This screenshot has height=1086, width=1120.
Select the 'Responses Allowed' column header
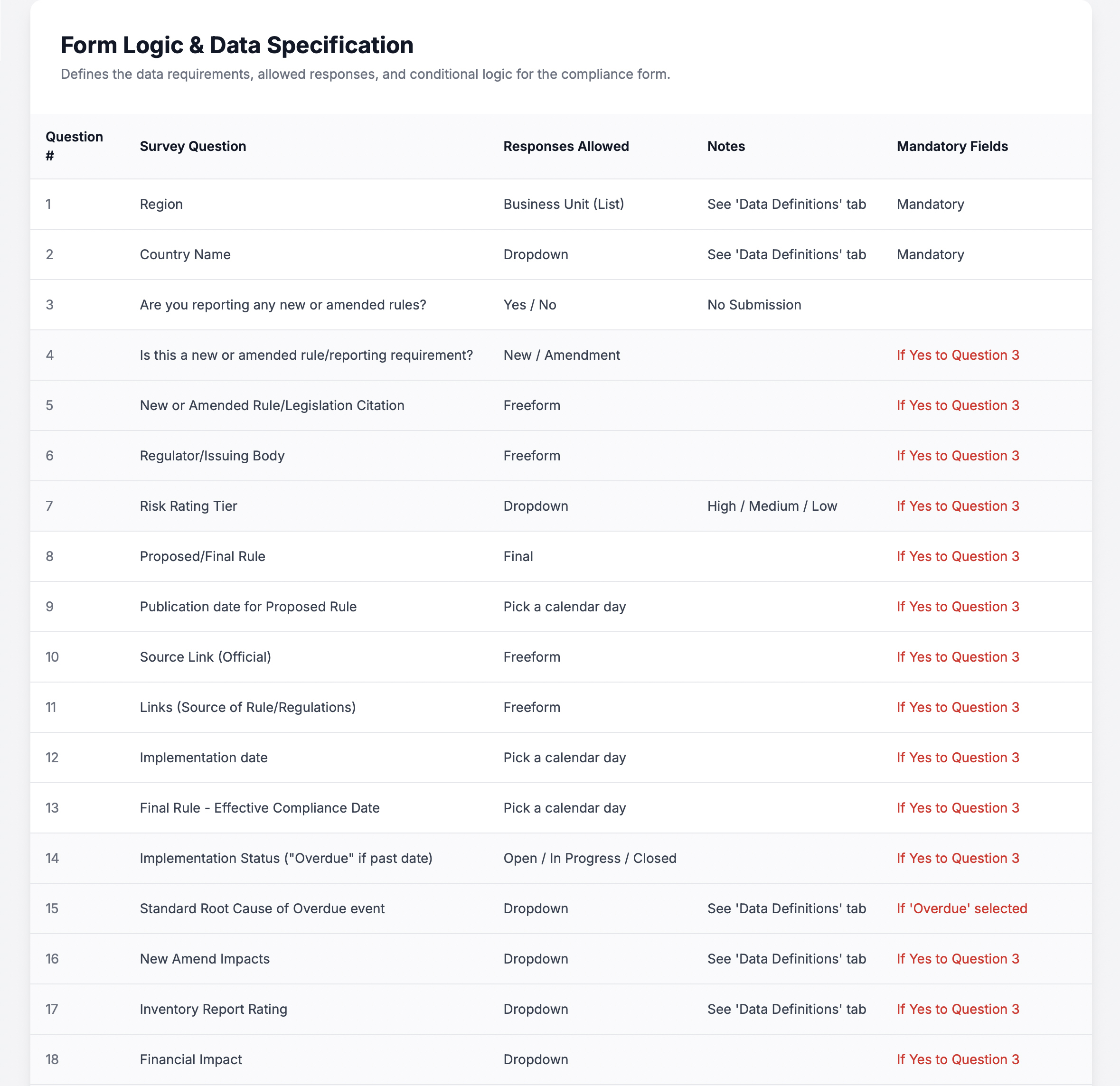coord(566,146)
